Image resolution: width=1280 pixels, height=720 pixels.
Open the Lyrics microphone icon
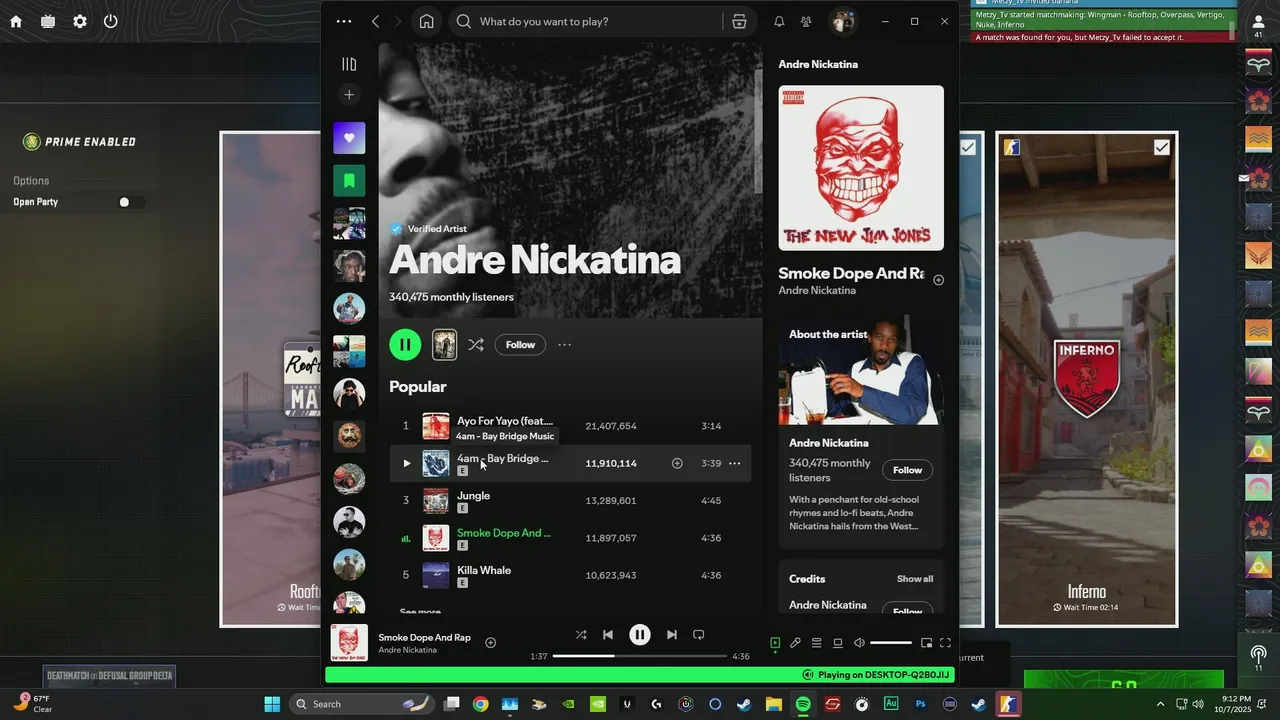[796, 643]
